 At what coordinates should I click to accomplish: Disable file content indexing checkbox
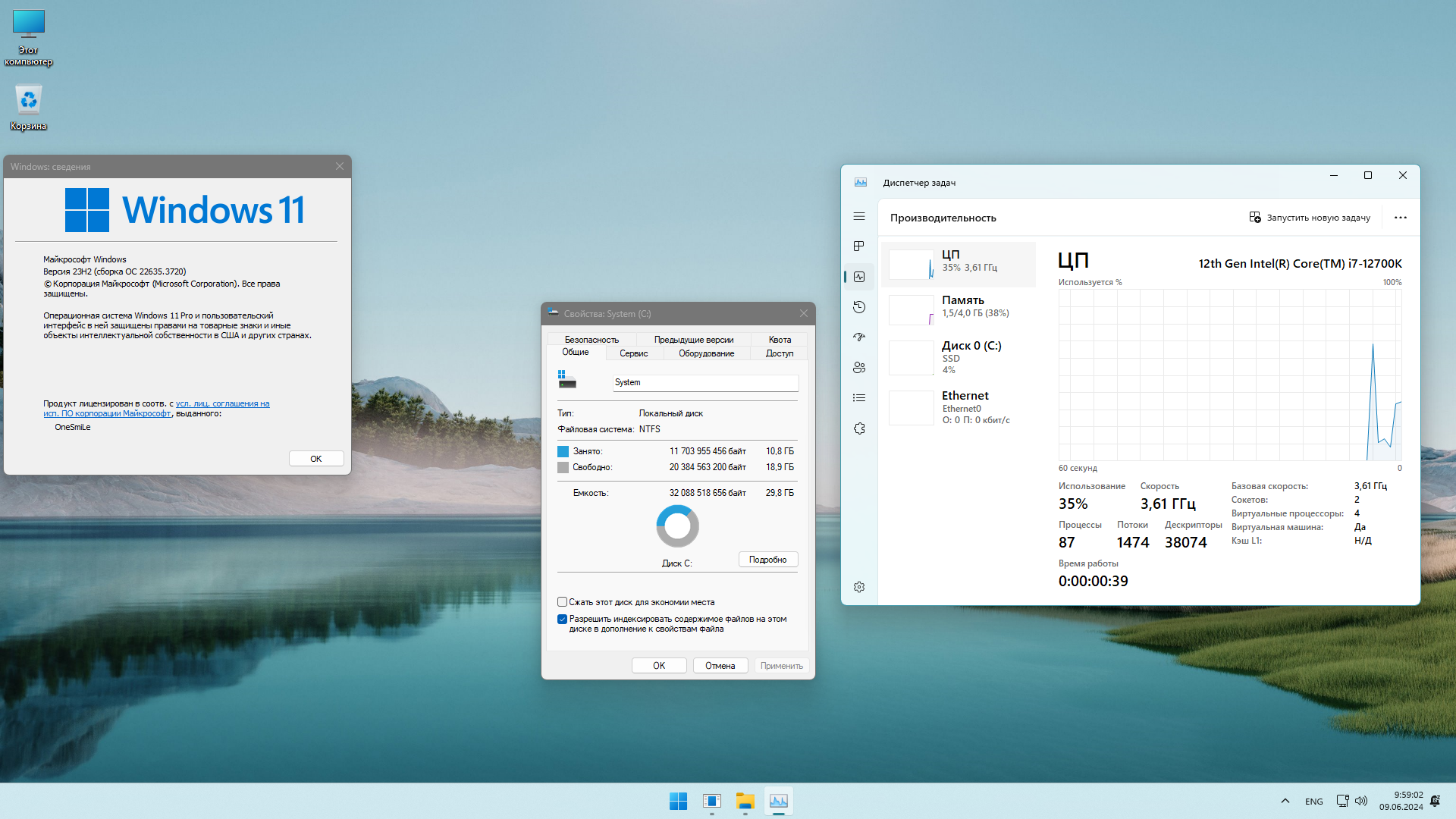562,619
